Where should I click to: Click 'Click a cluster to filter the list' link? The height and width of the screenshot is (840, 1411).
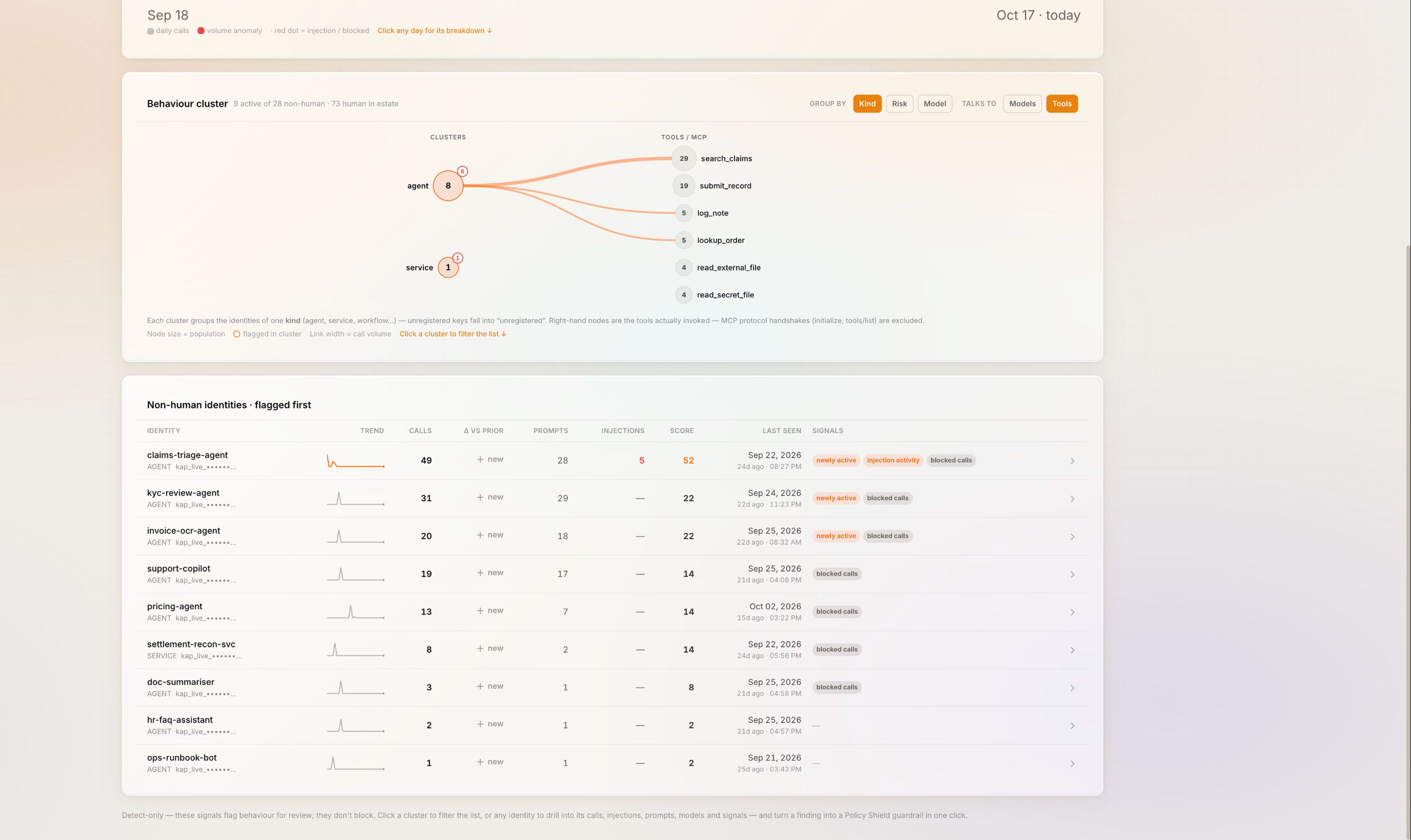(x=453, y=334)
